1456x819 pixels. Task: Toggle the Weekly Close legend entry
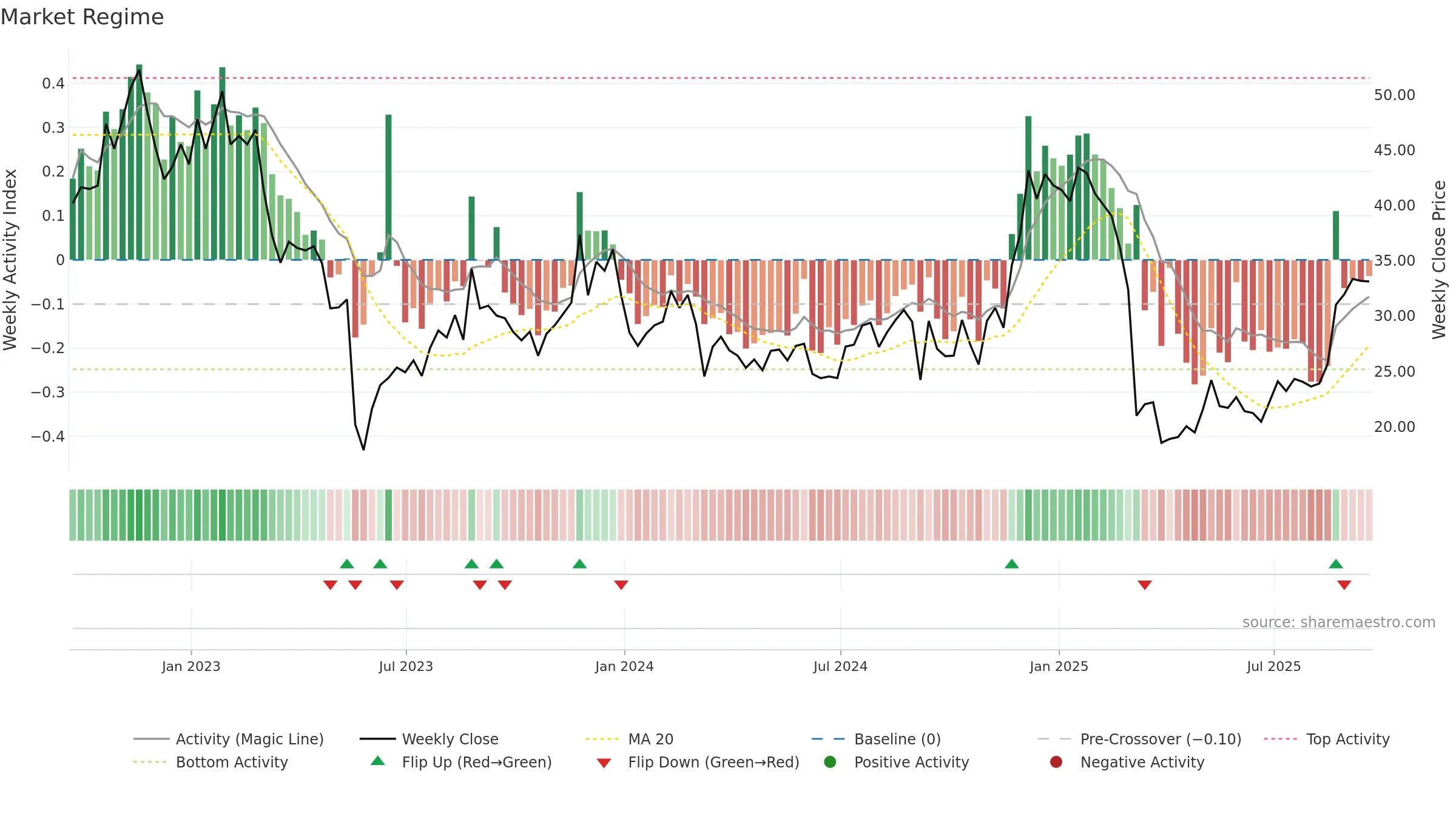coord(429,739)
